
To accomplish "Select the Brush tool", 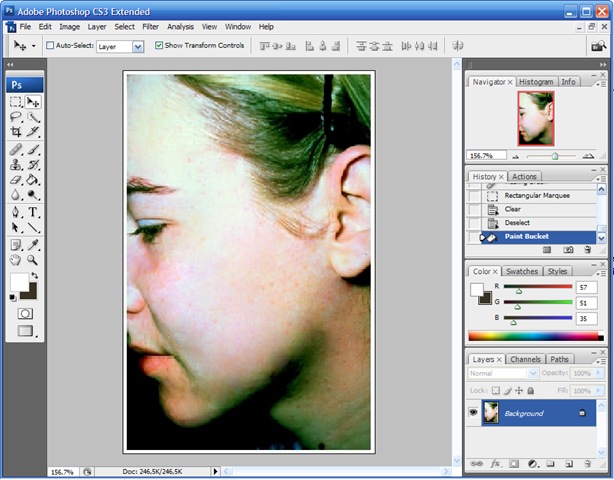I will click(x=33, y=149).
